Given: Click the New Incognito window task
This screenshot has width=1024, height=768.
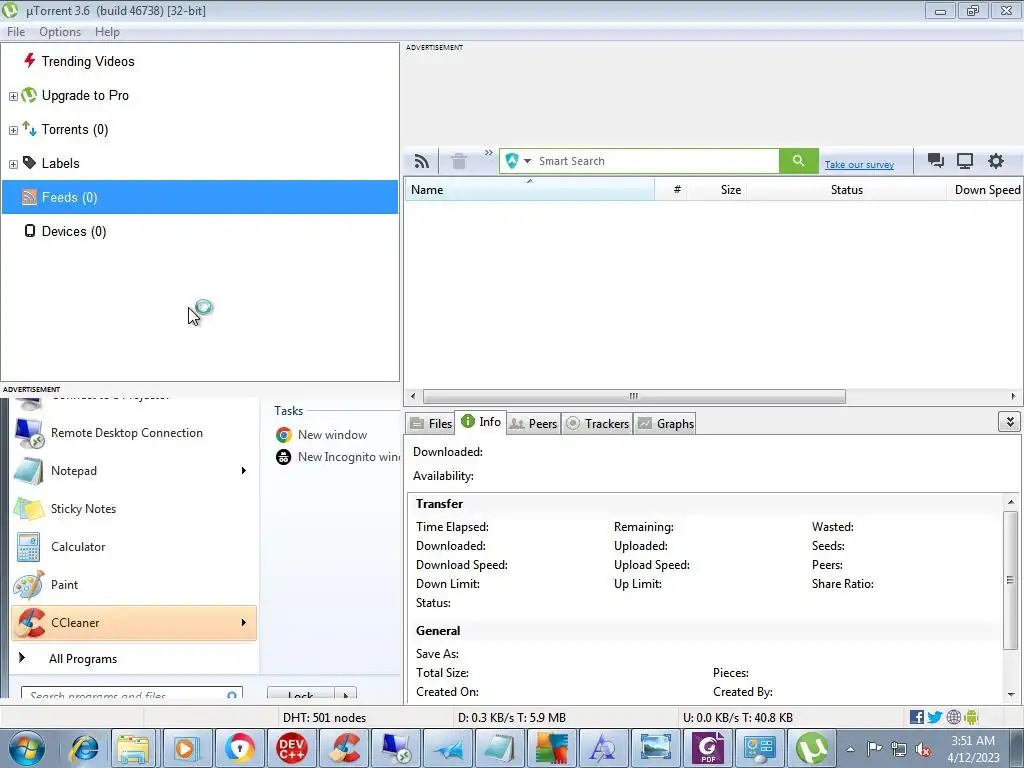Looking at the screenshot, I should coord(338,457).
